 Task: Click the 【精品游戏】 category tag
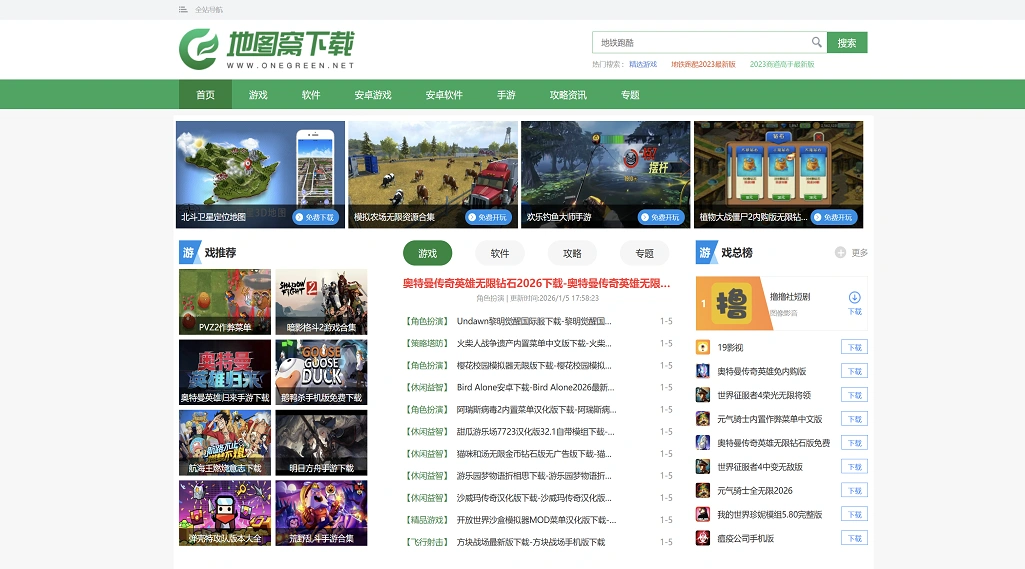pos(427,520)
